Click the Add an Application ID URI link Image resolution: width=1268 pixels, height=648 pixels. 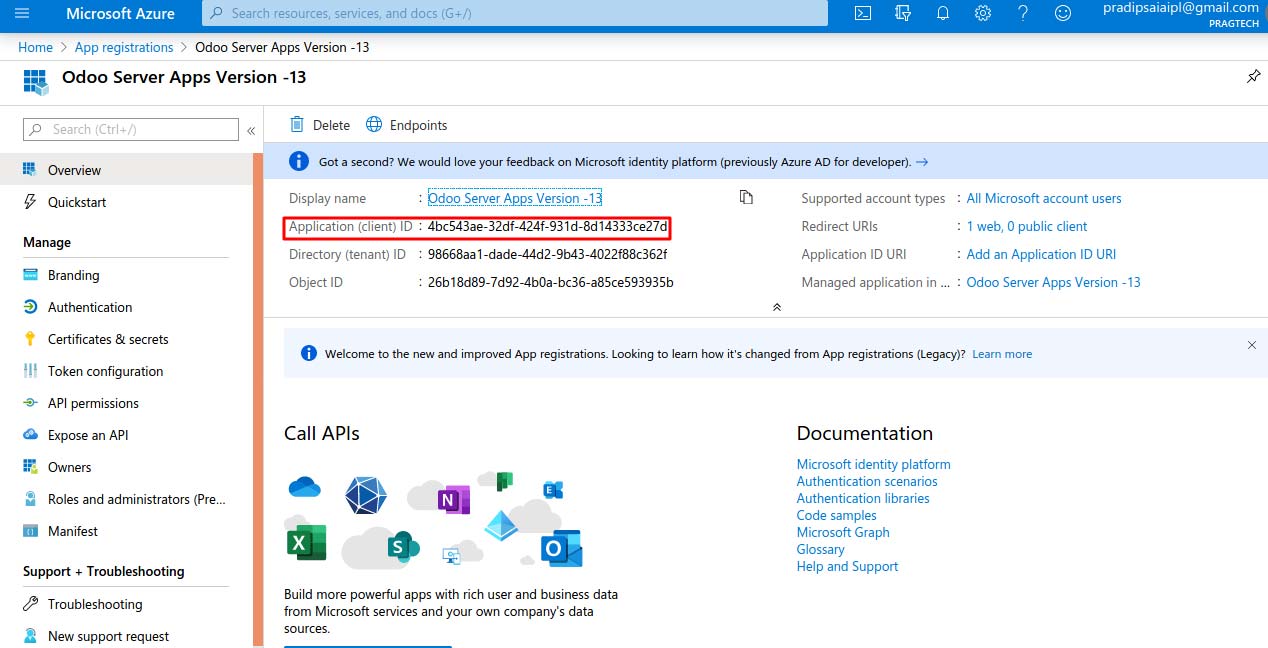tap(1041, 254)
